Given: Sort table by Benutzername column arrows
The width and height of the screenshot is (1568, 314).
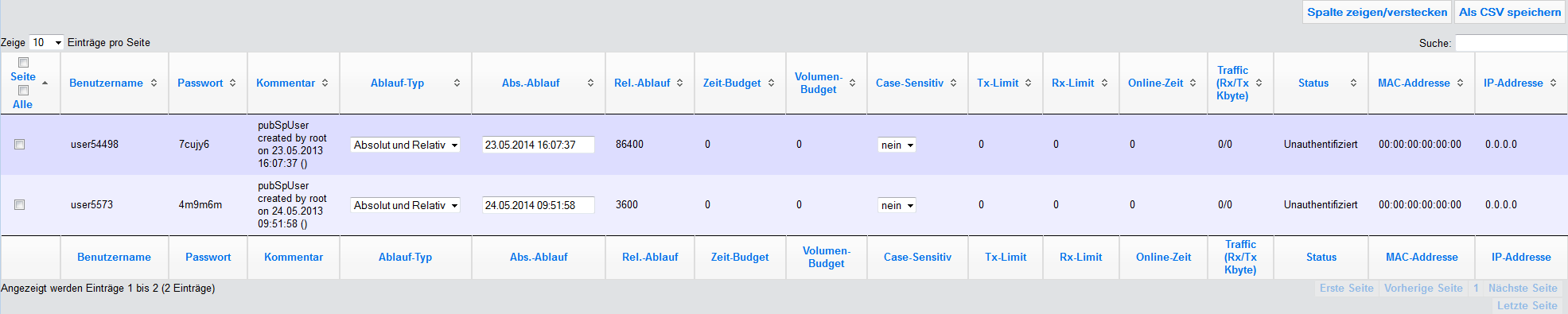Looking at the screenshot, I should 154,83.
